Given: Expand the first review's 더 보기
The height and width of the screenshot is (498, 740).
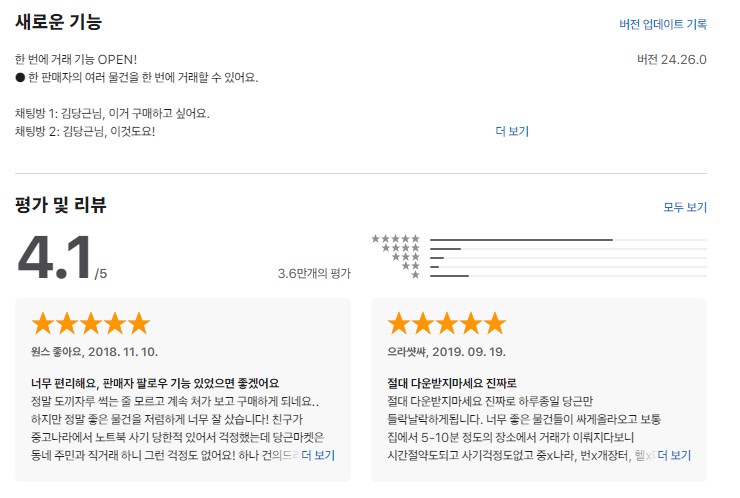Looking at the screenshot, I should tap(318, 455).
